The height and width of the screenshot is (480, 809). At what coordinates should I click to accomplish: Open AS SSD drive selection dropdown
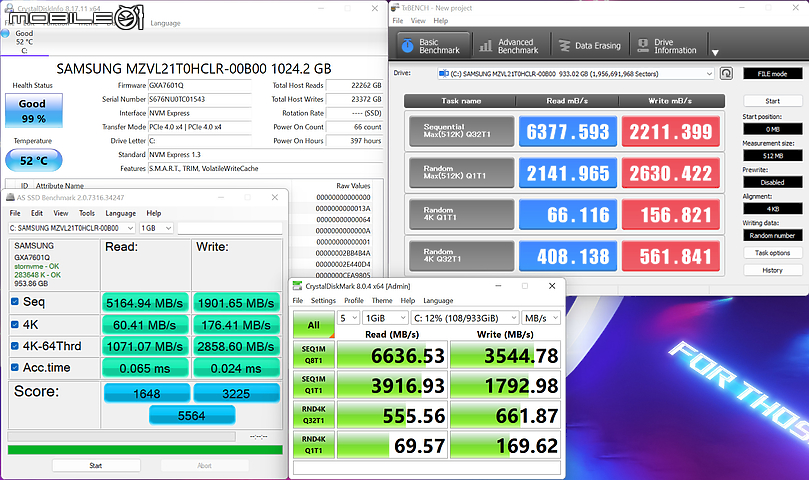(x=72, y=228)
